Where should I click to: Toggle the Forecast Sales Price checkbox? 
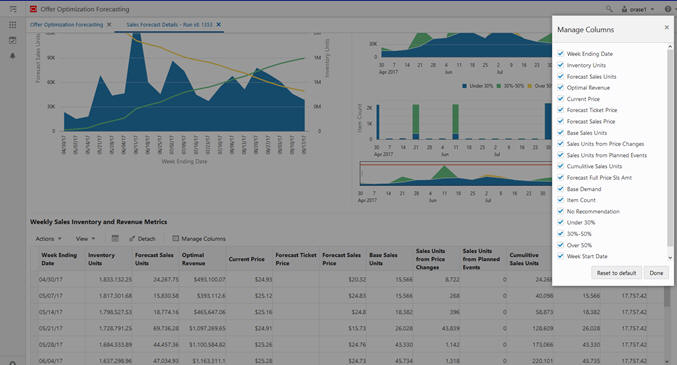pos(560,121)
